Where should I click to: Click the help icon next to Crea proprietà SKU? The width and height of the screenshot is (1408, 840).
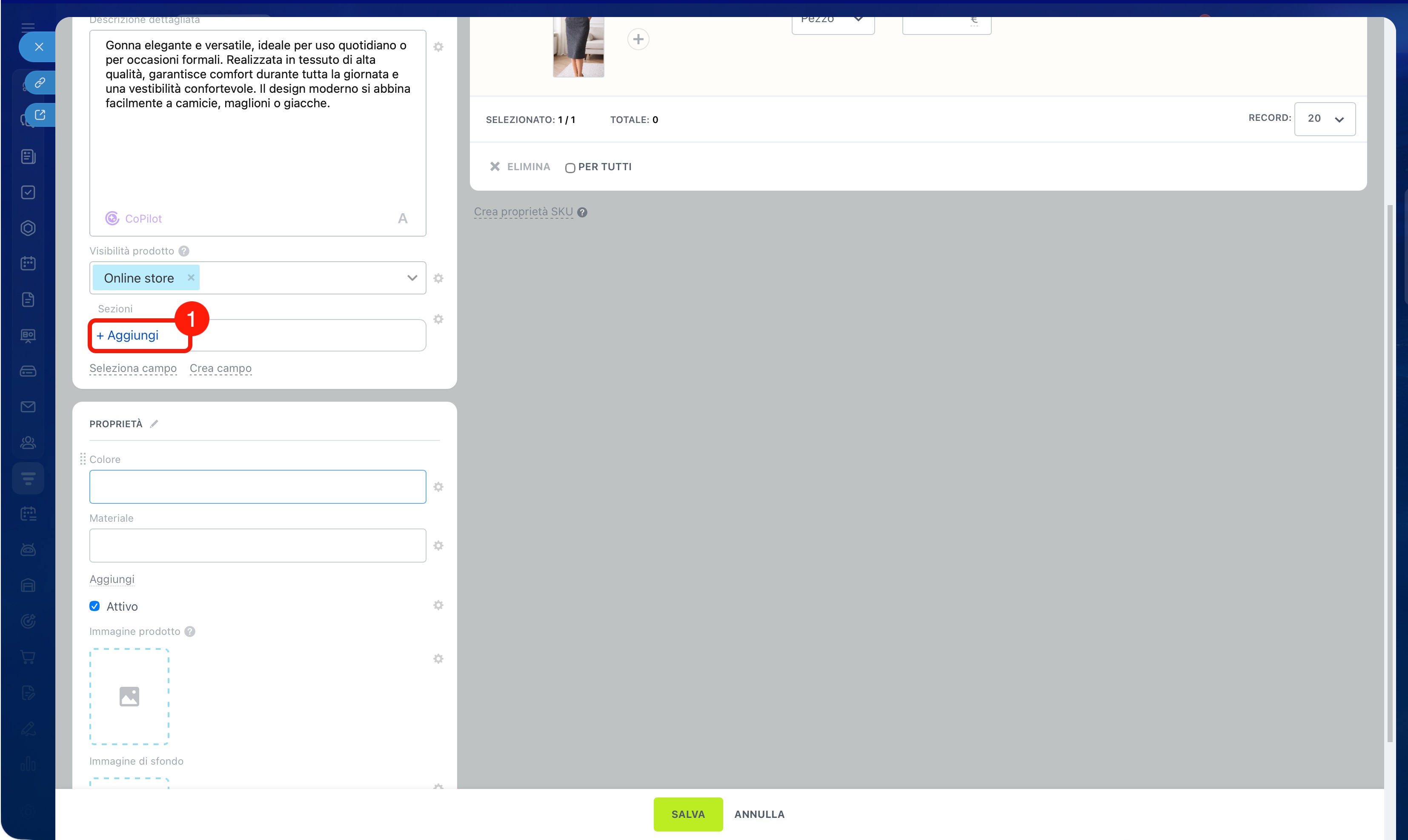click(582, 212)
